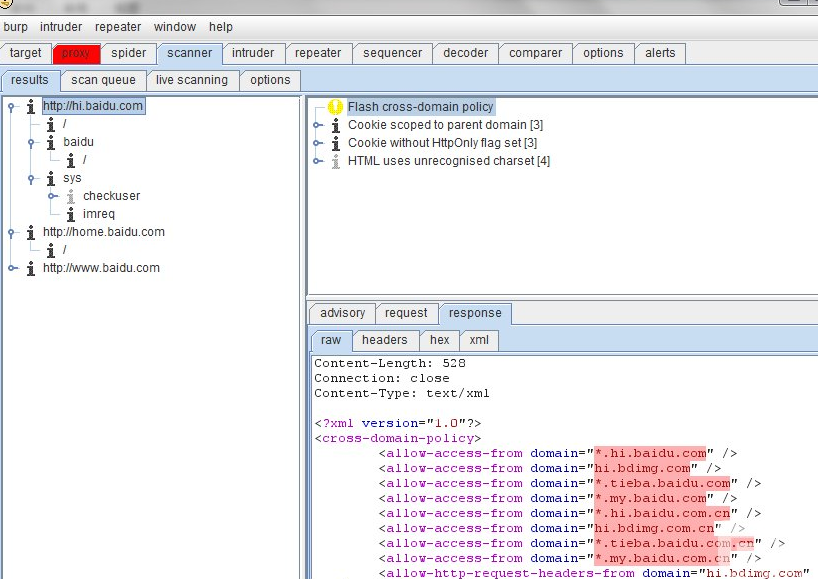Show the request tab
The width and height of the screenshot is (818, 579).
point(406,313)
